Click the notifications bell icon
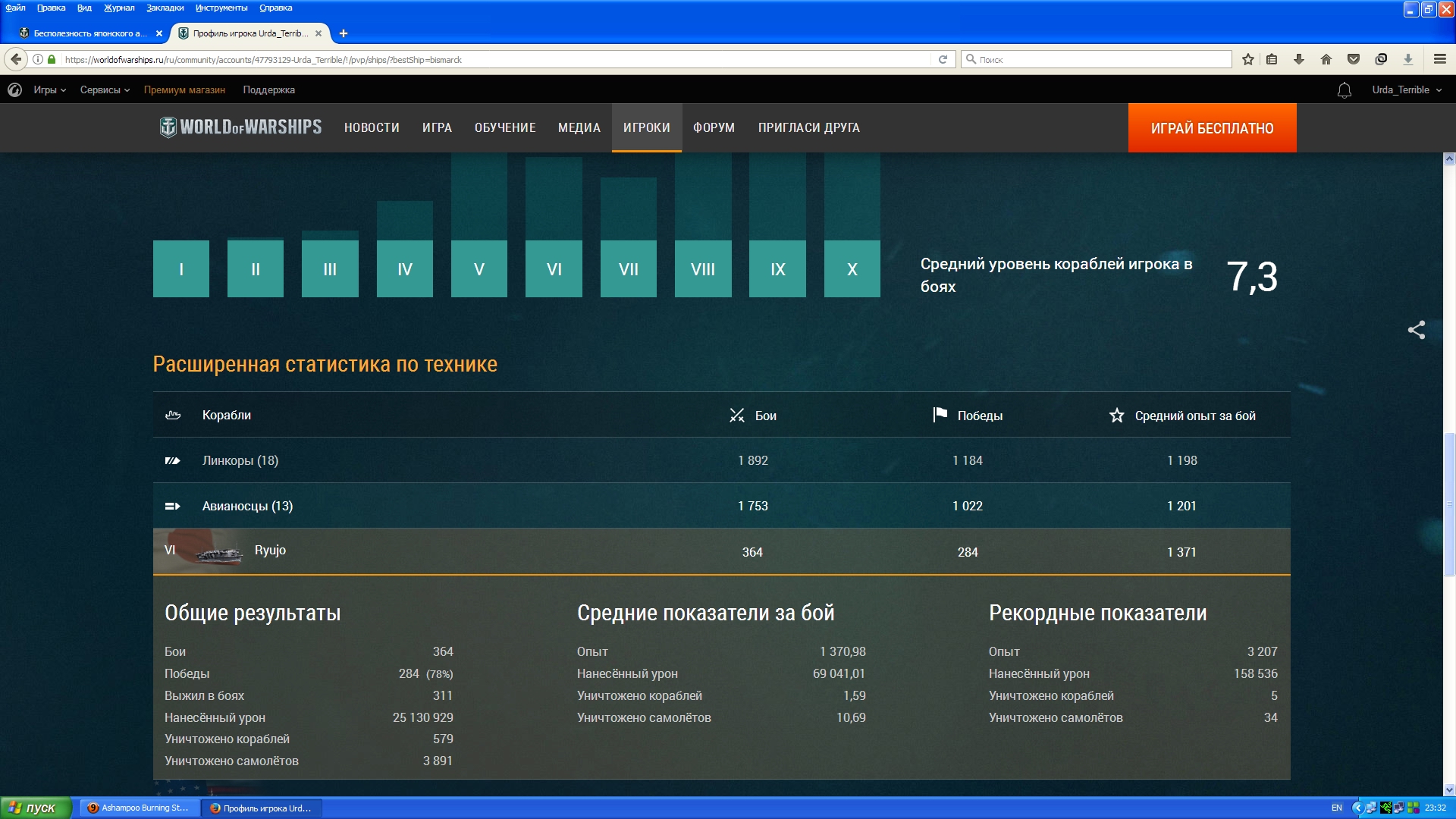 1345,90
